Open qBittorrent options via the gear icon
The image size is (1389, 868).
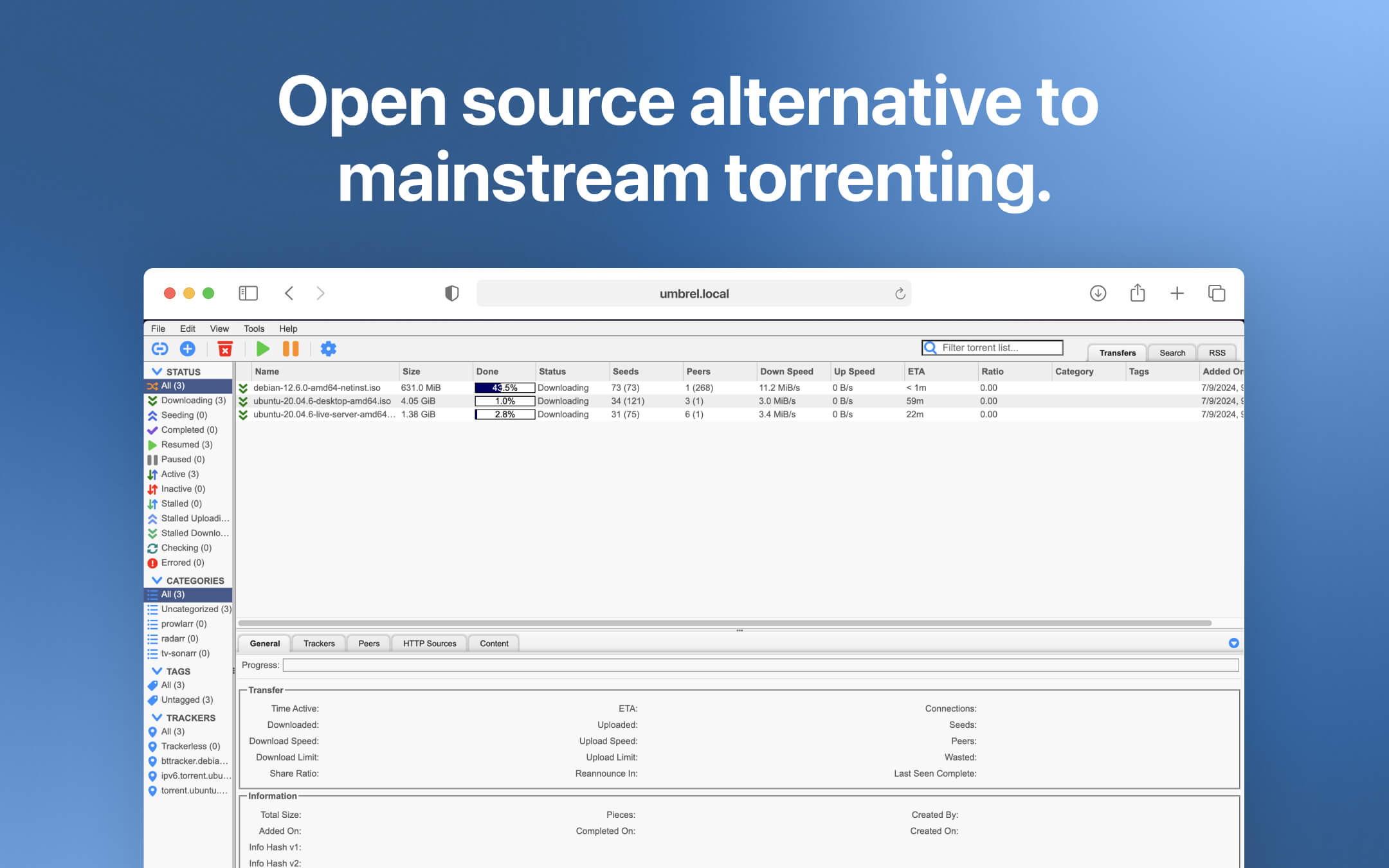(329, 348)
